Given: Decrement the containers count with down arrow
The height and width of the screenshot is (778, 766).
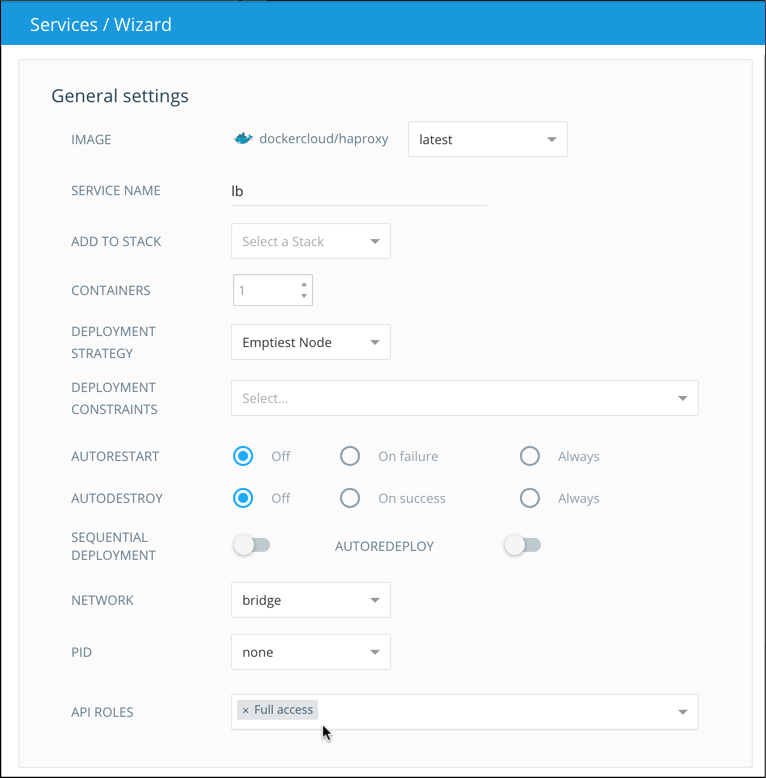Looking at the screenshot, I should click(304, 297).
